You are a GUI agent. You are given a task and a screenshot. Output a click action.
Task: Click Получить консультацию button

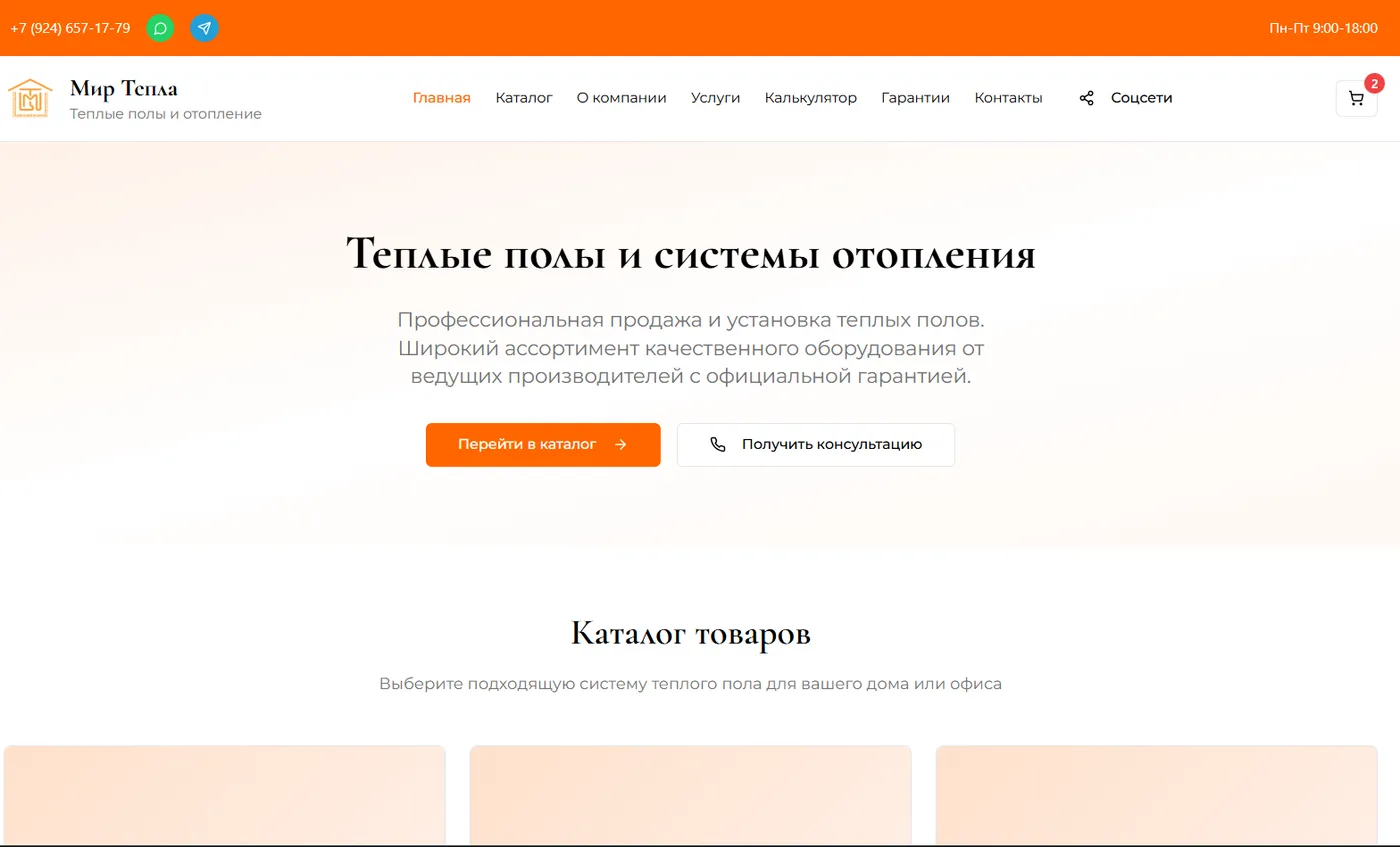click(816, 445)
